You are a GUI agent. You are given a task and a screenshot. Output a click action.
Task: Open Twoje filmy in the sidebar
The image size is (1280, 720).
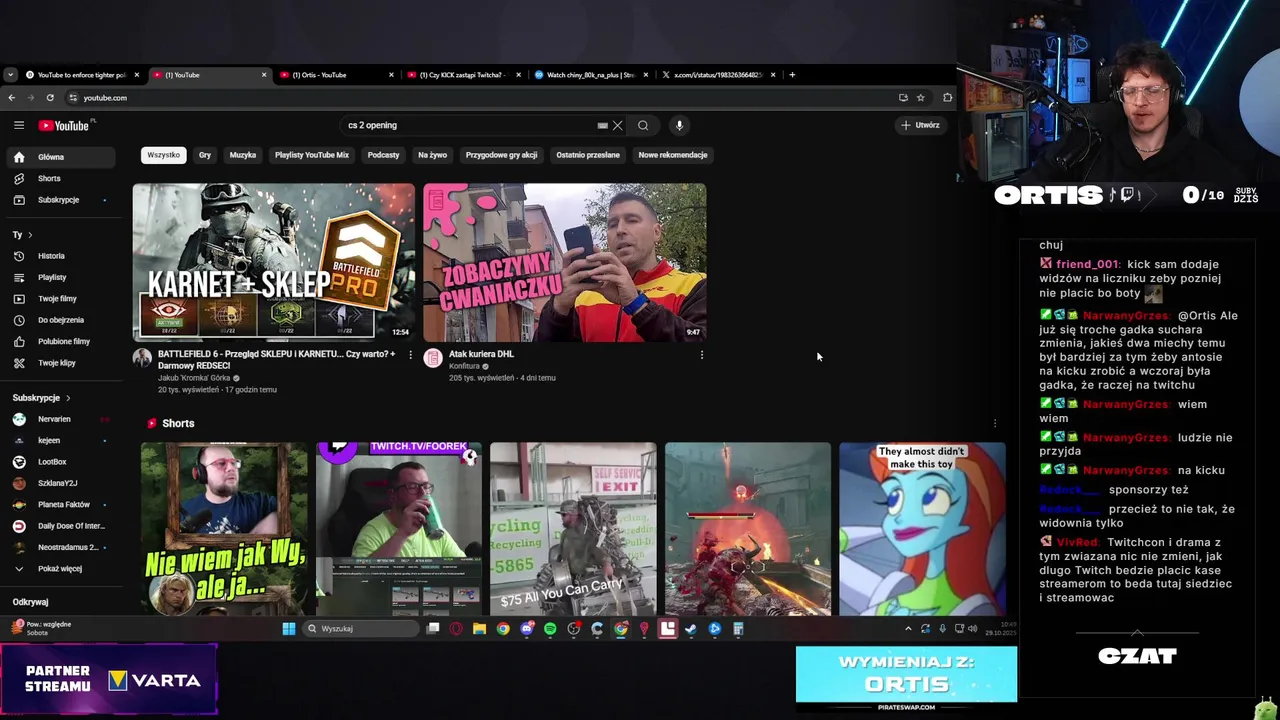pos(62,298)
